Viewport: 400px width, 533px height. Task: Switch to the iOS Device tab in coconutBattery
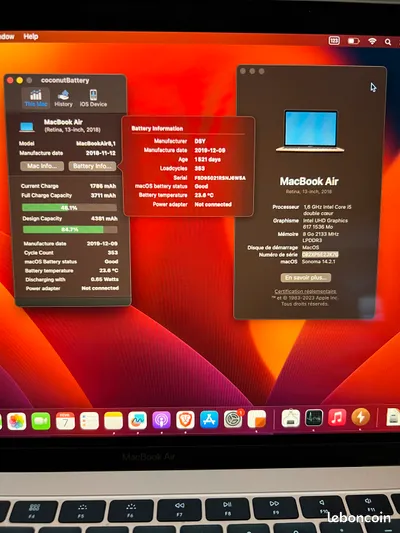(93, 99)
